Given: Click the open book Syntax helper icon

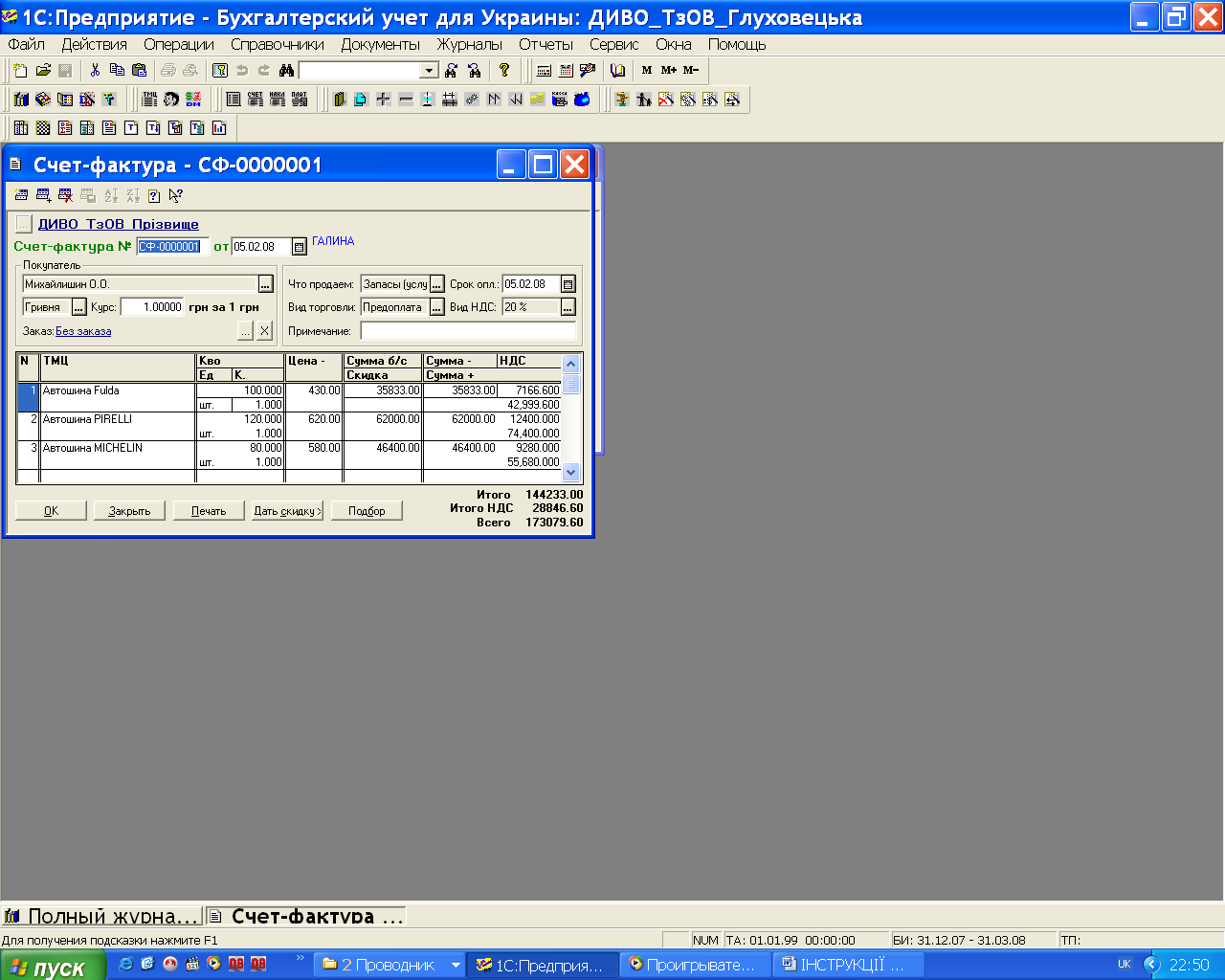Looking at the screenshot, I should click(x=618, y=70).
